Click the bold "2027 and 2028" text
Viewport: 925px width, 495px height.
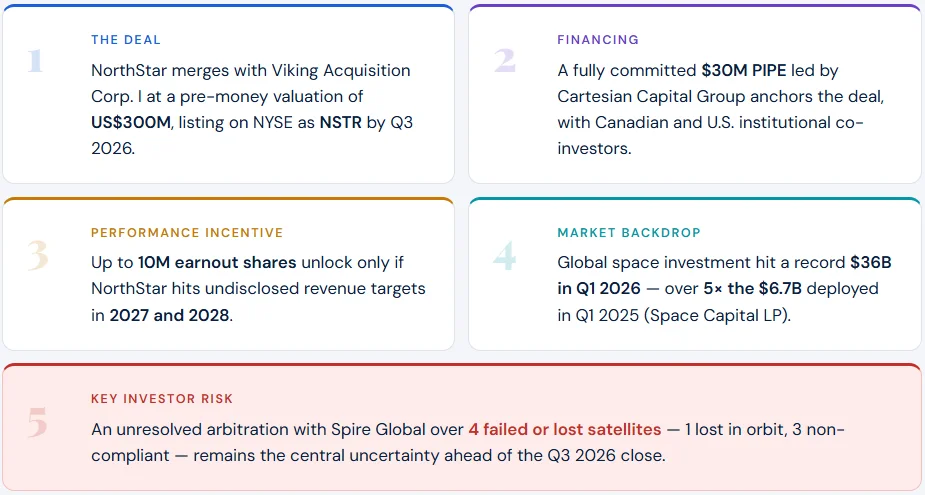pyautogui.click(x=169, y=315)
